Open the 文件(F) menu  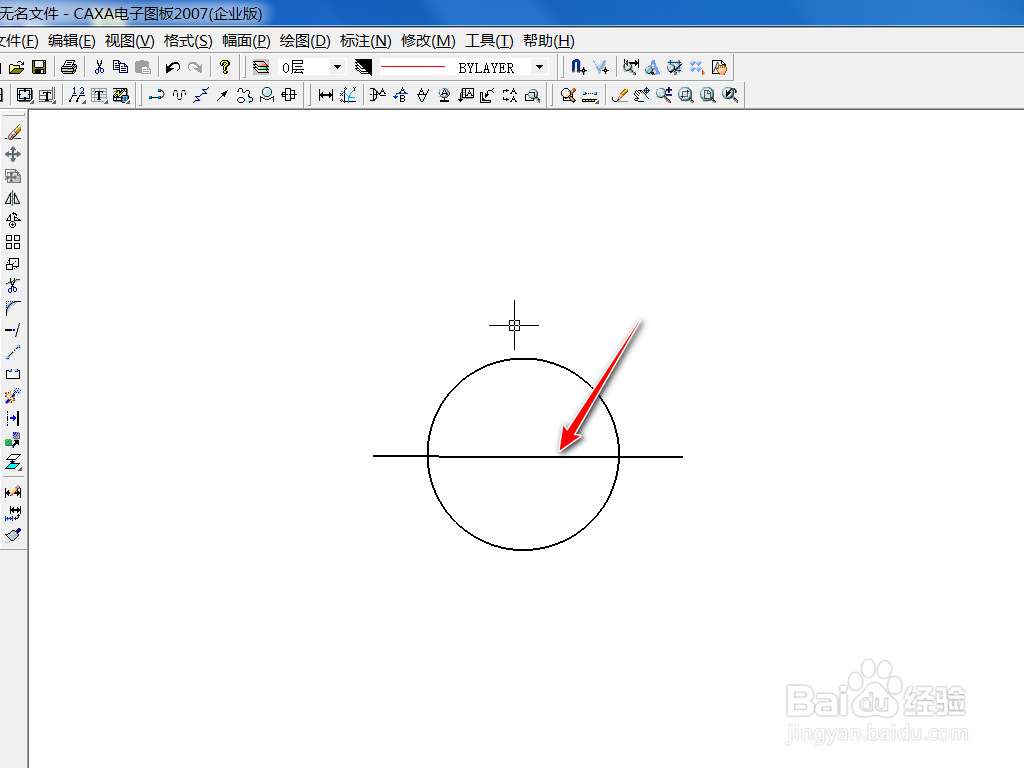click(19, 41)
